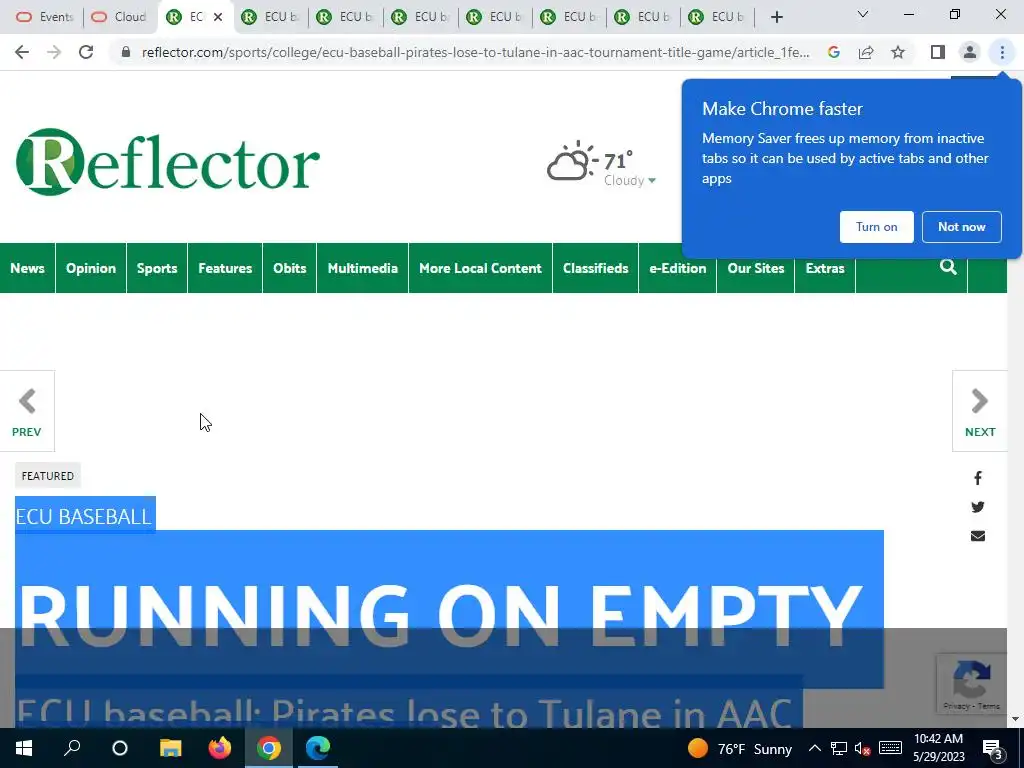Expand the Cloudy weather dropdown
This screenshot has width=1024, height=768.
click(652, 181)
